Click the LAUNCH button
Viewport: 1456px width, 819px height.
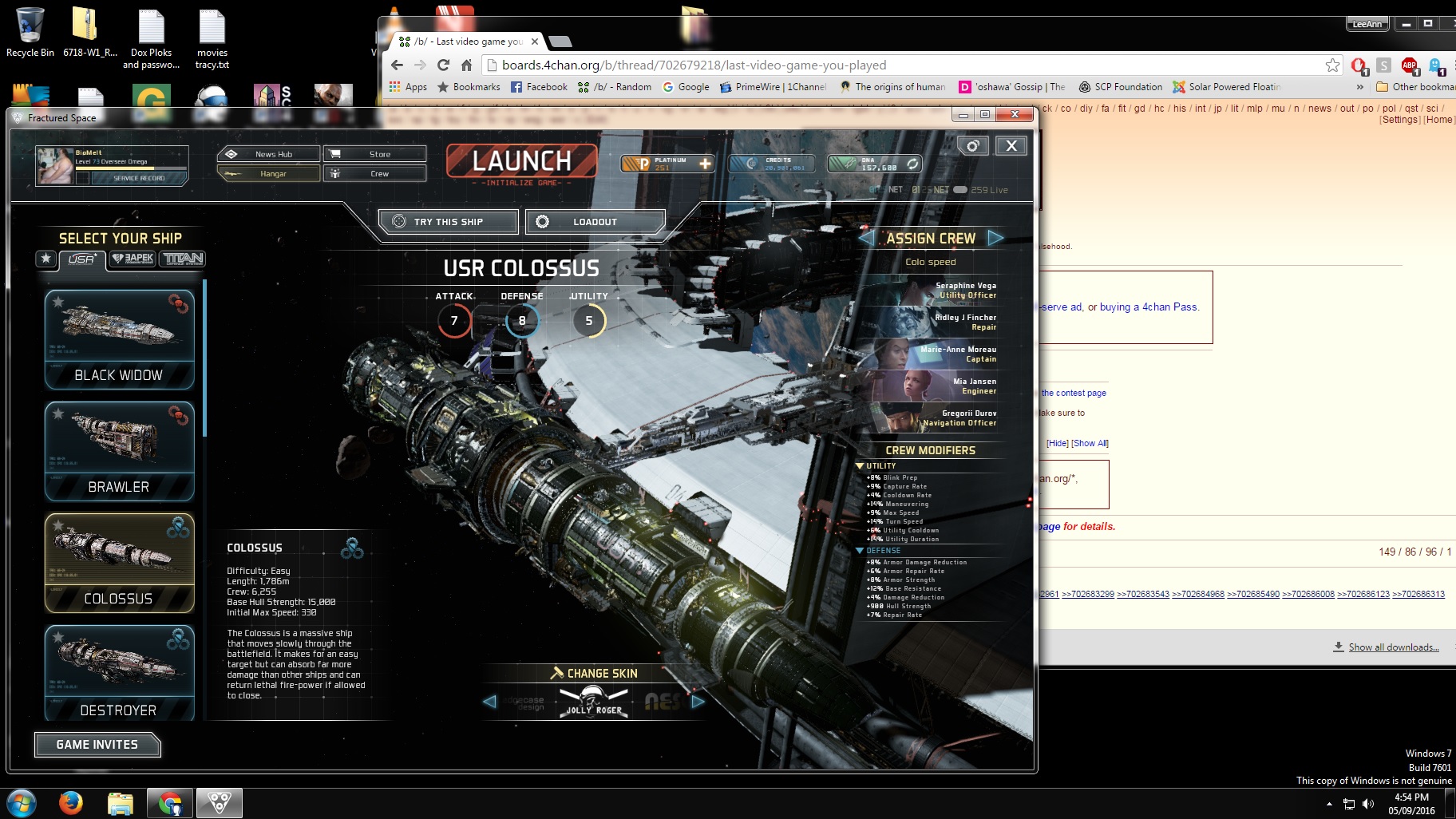[x=522, y=161]
